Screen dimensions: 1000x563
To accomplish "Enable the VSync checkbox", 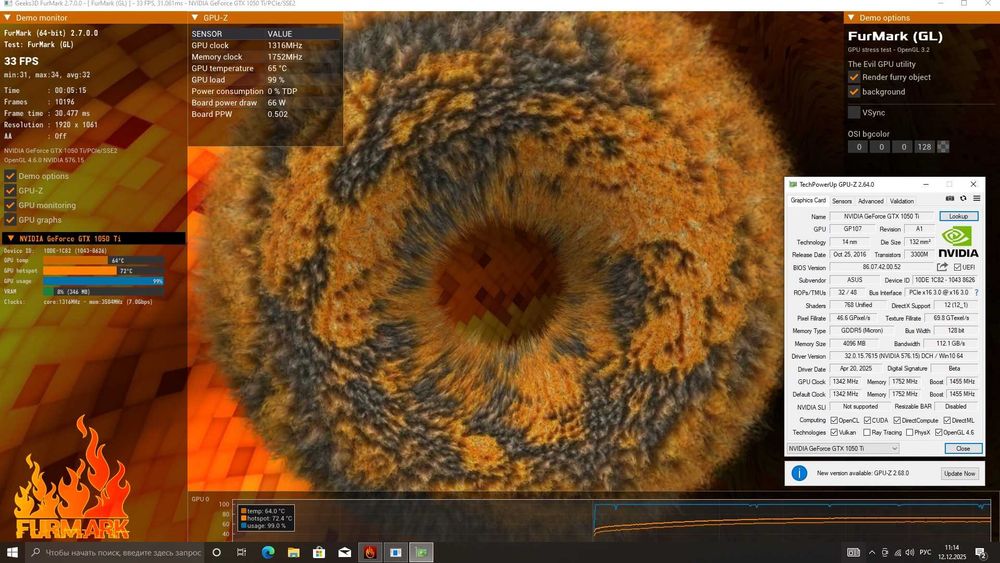I will coord(854,112).
